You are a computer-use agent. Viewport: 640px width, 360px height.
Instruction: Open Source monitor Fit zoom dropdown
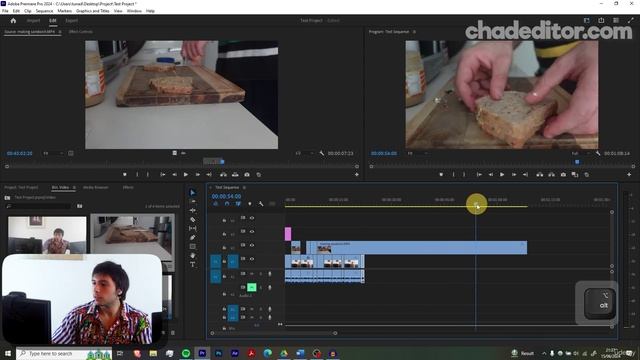(x=53, y=153)
